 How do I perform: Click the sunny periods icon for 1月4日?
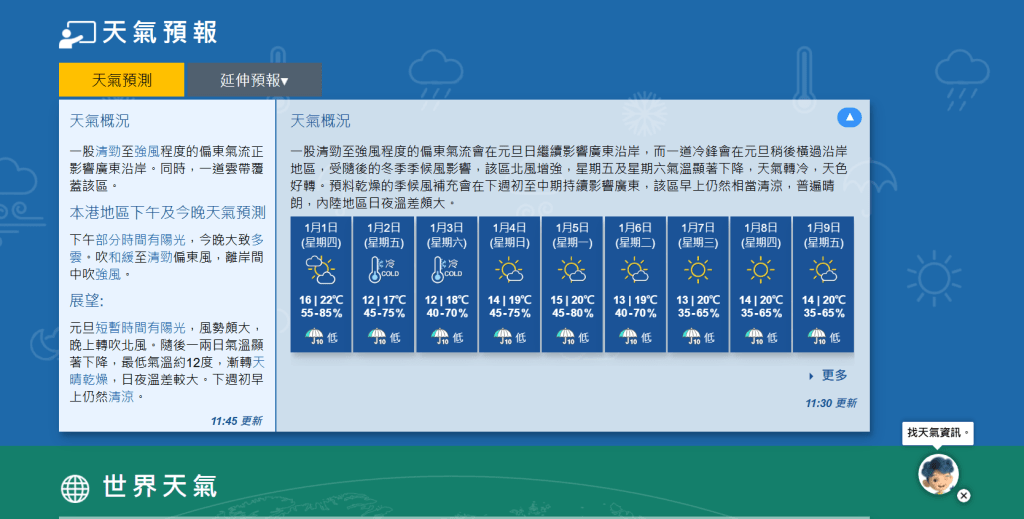click(509, 269)
